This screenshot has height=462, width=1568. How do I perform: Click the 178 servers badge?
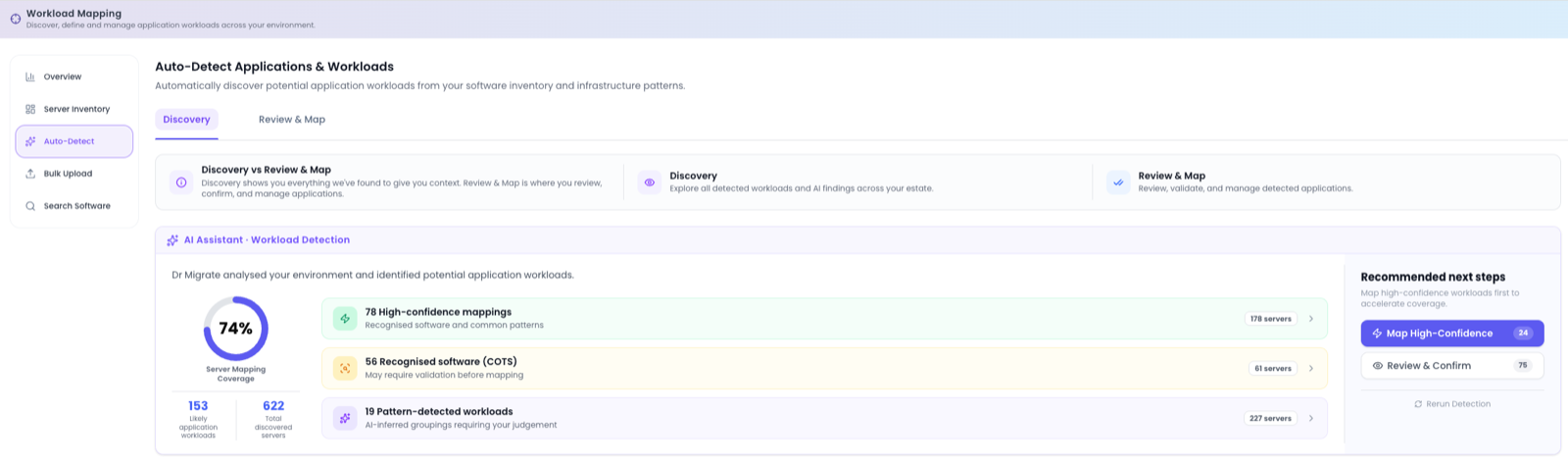(1271, 319)
